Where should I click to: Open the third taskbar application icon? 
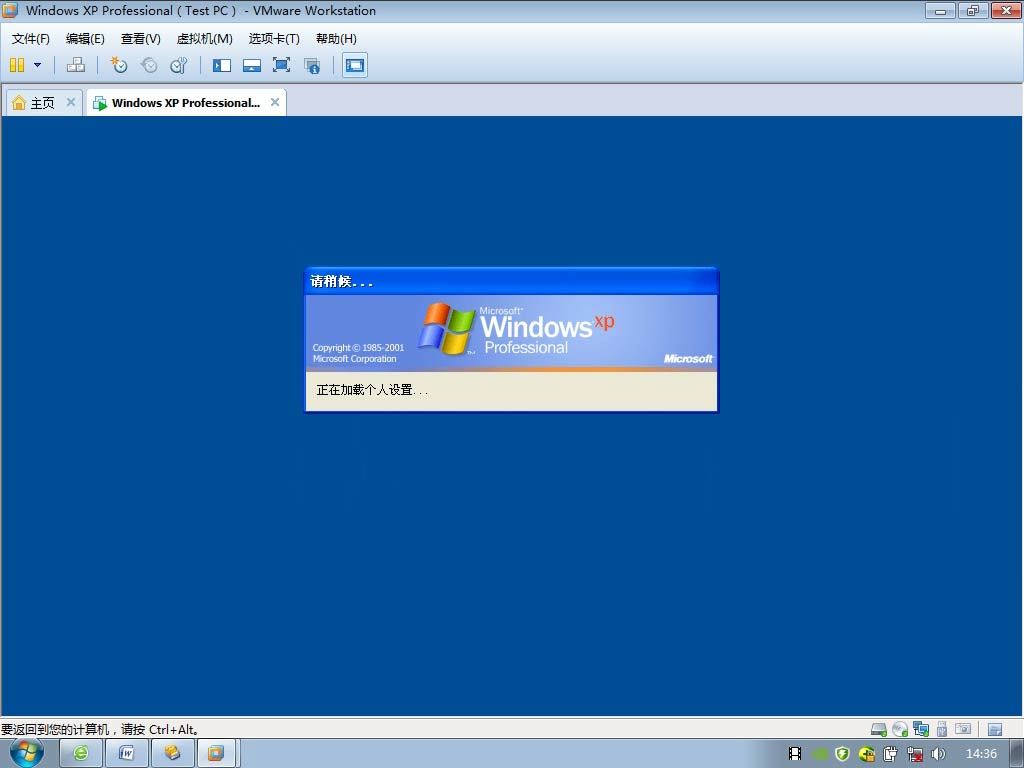[172, 753]
